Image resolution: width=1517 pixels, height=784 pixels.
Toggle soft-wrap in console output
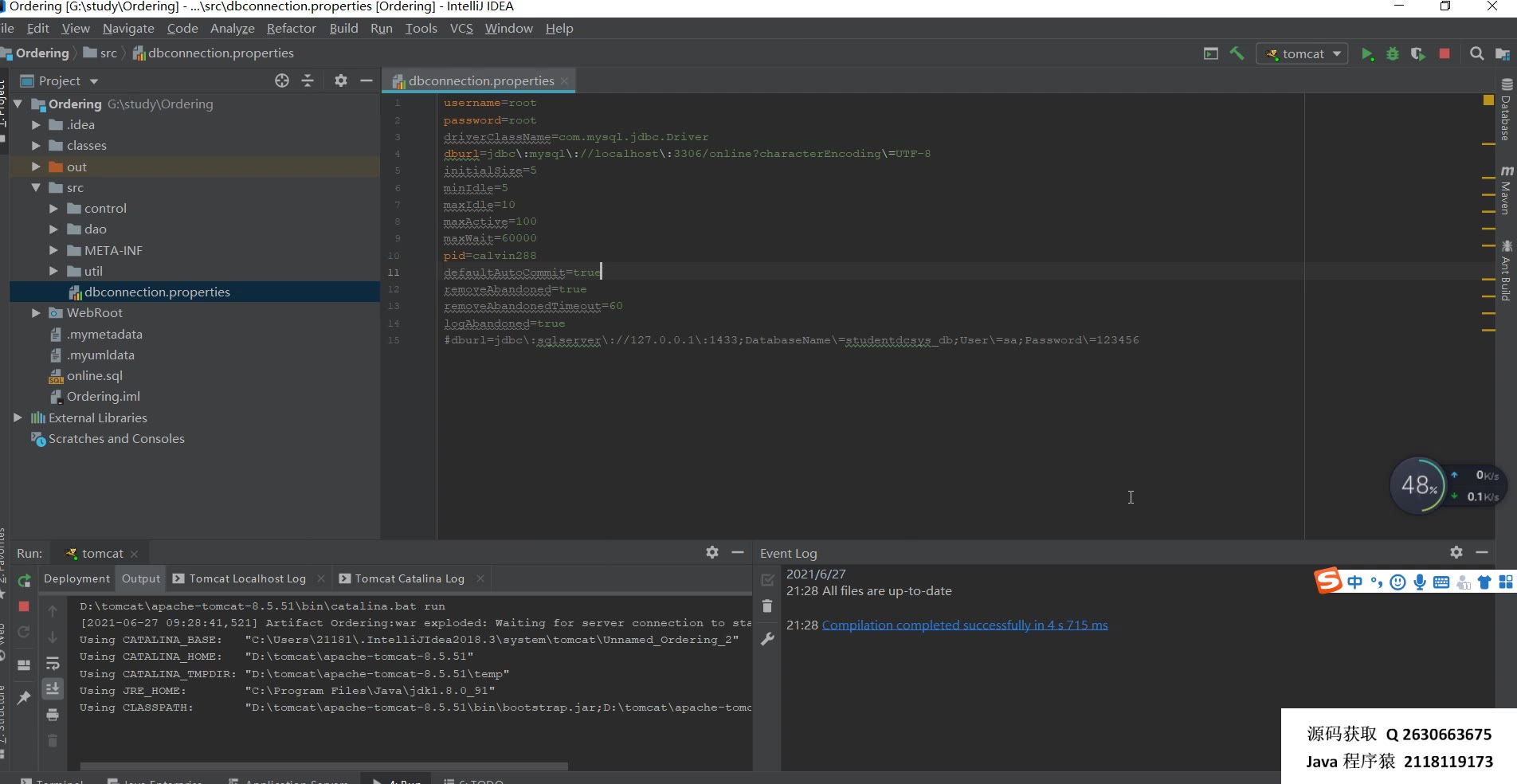point(53,663)
